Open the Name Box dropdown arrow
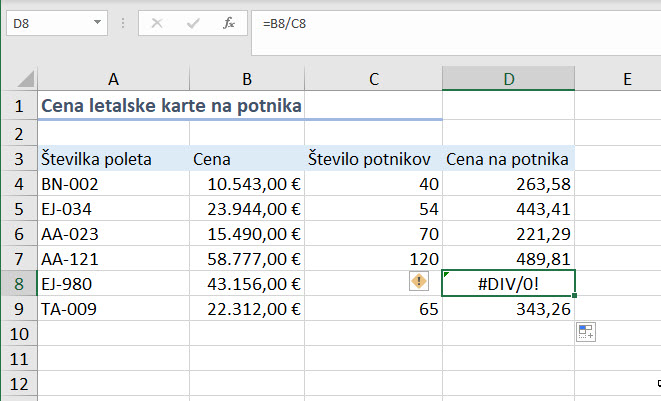Image resolution: width=661 pixels, height=401 pixels. click(x=97, y=22)
